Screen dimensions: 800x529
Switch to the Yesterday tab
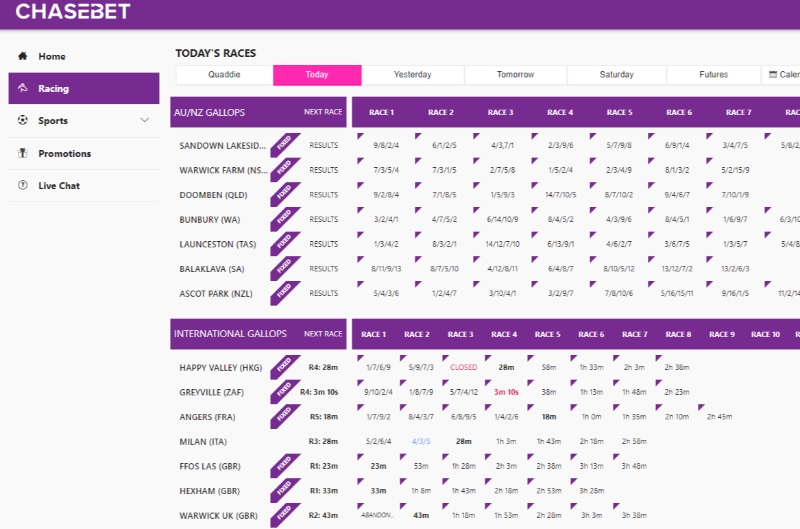(412, 74)
